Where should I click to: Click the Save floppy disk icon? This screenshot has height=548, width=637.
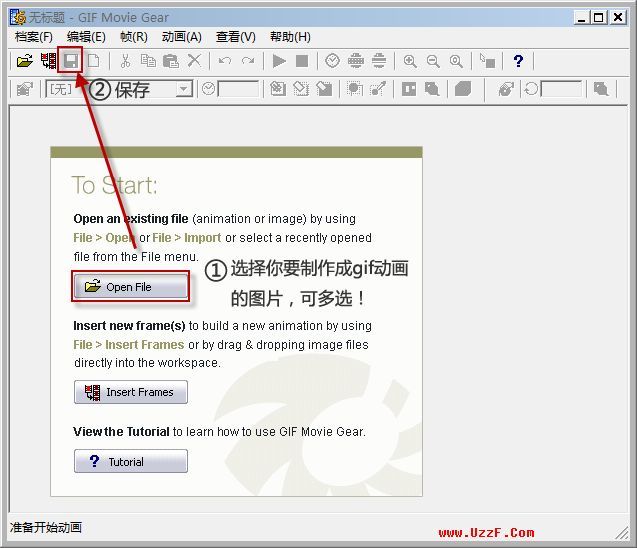tap(71, 61)
